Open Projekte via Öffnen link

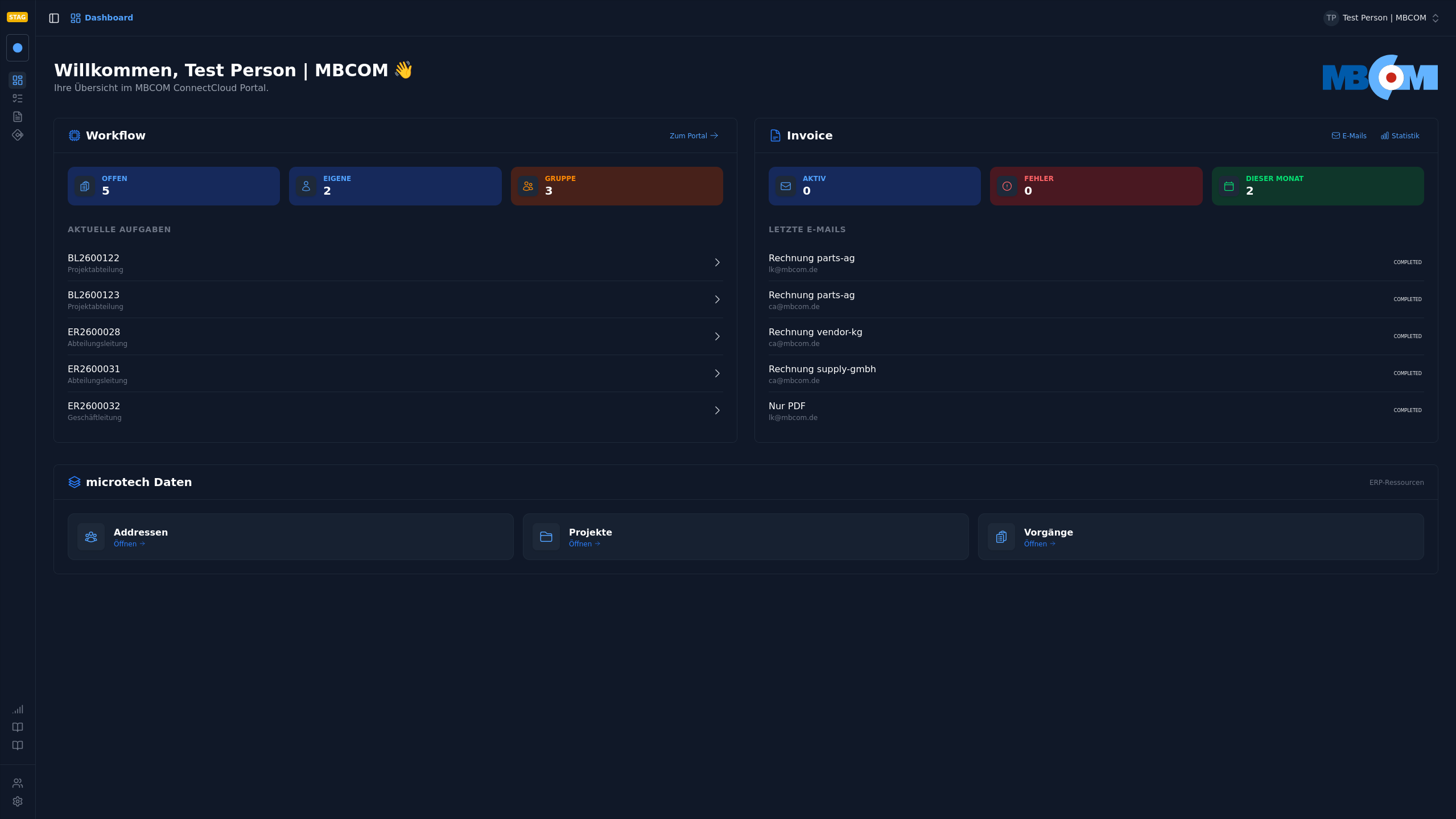coord(584,544)
